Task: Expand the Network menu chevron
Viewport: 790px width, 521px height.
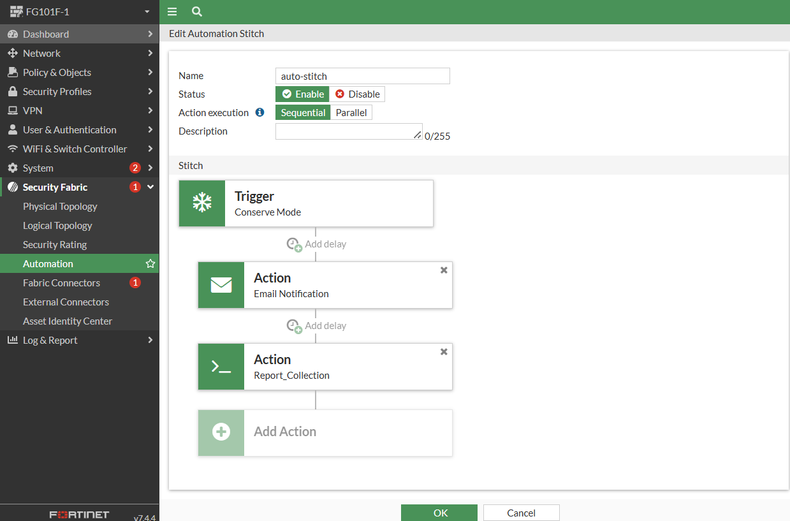Action: [x=150, y=53]
